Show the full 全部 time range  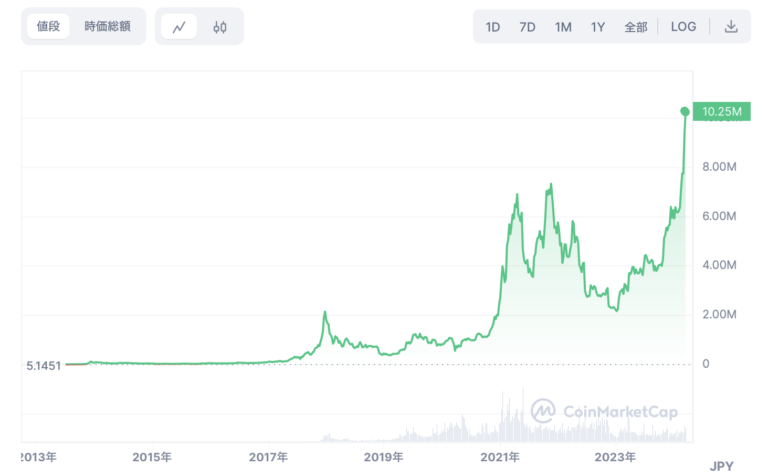click(636, 27)
